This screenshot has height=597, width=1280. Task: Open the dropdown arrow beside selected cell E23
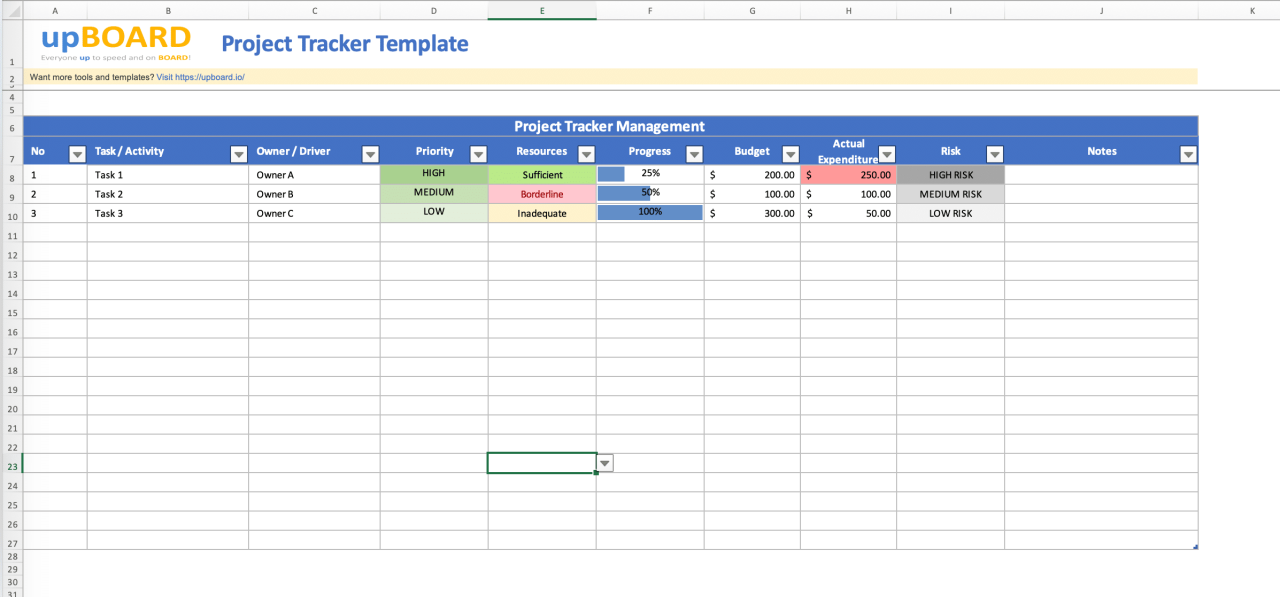(605, 463)
